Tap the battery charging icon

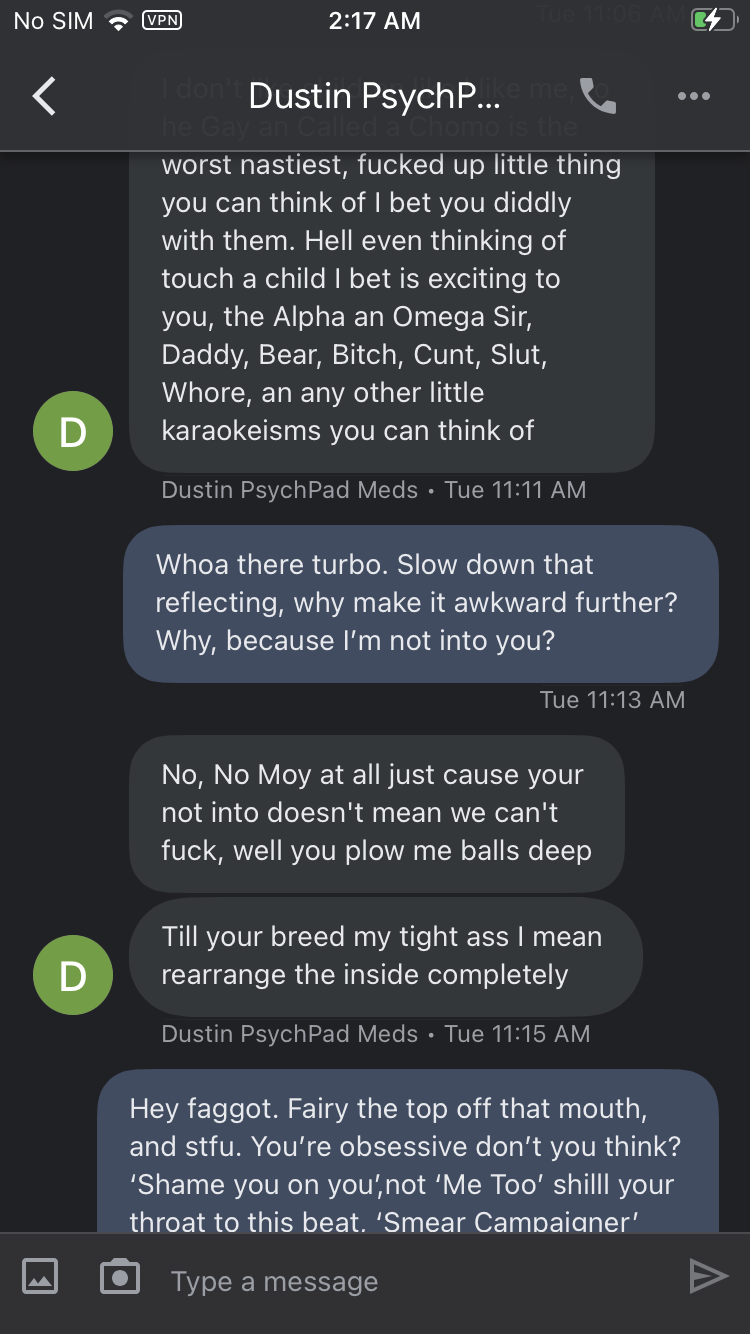point(712,21)
